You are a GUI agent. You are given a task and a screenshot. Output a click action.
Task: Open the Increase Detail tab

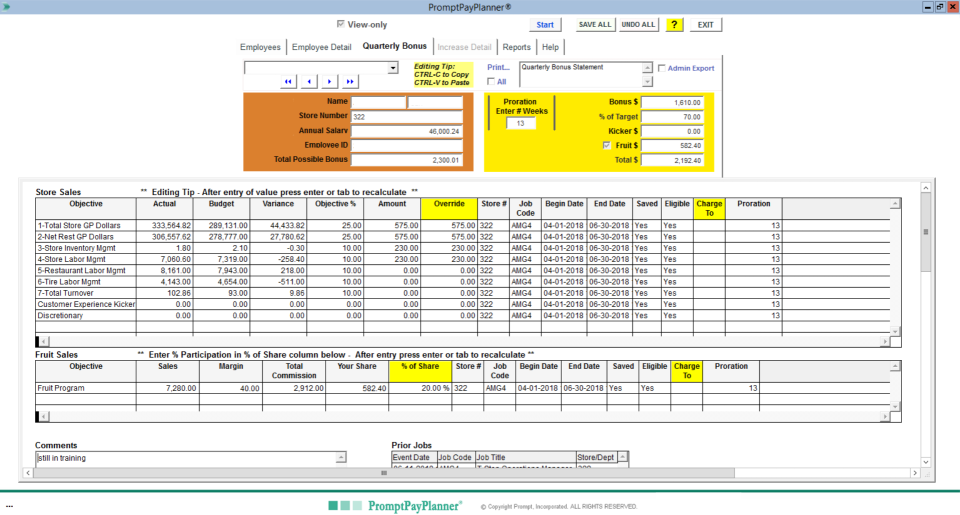[464, 47]
